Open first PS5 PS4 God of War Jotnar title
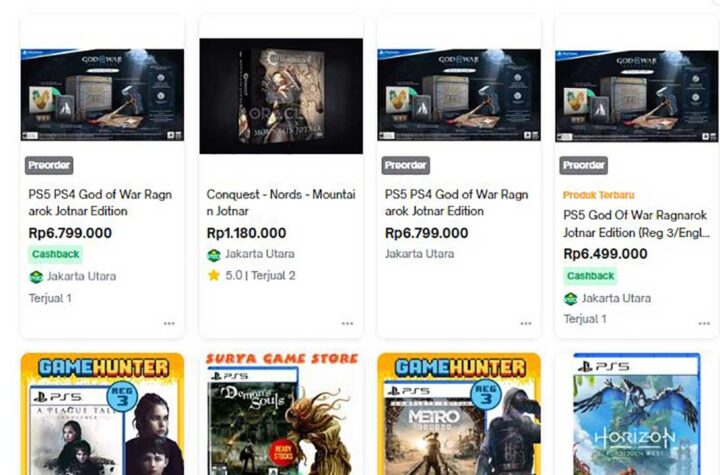720x475 pixels. pyautogui.click(x=100, y=203)
